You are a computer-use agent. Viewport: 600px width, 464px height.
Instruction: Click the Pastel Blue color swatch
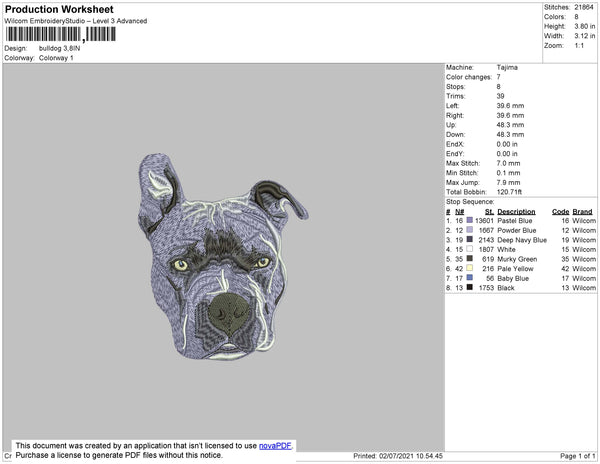tap(470, 220)
